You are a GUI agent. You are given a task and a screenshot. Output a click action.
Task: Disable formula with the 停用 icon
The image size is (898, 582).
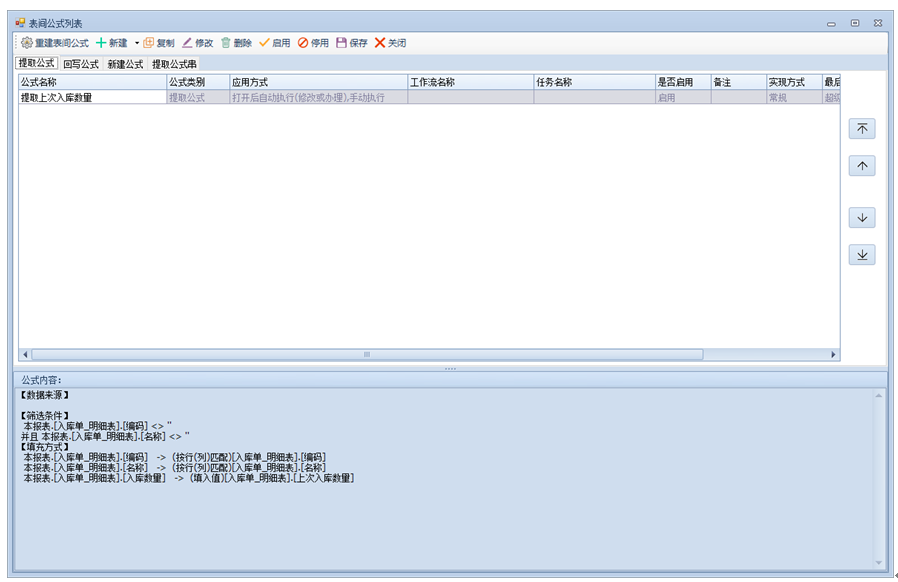click(x=303, y=43)
